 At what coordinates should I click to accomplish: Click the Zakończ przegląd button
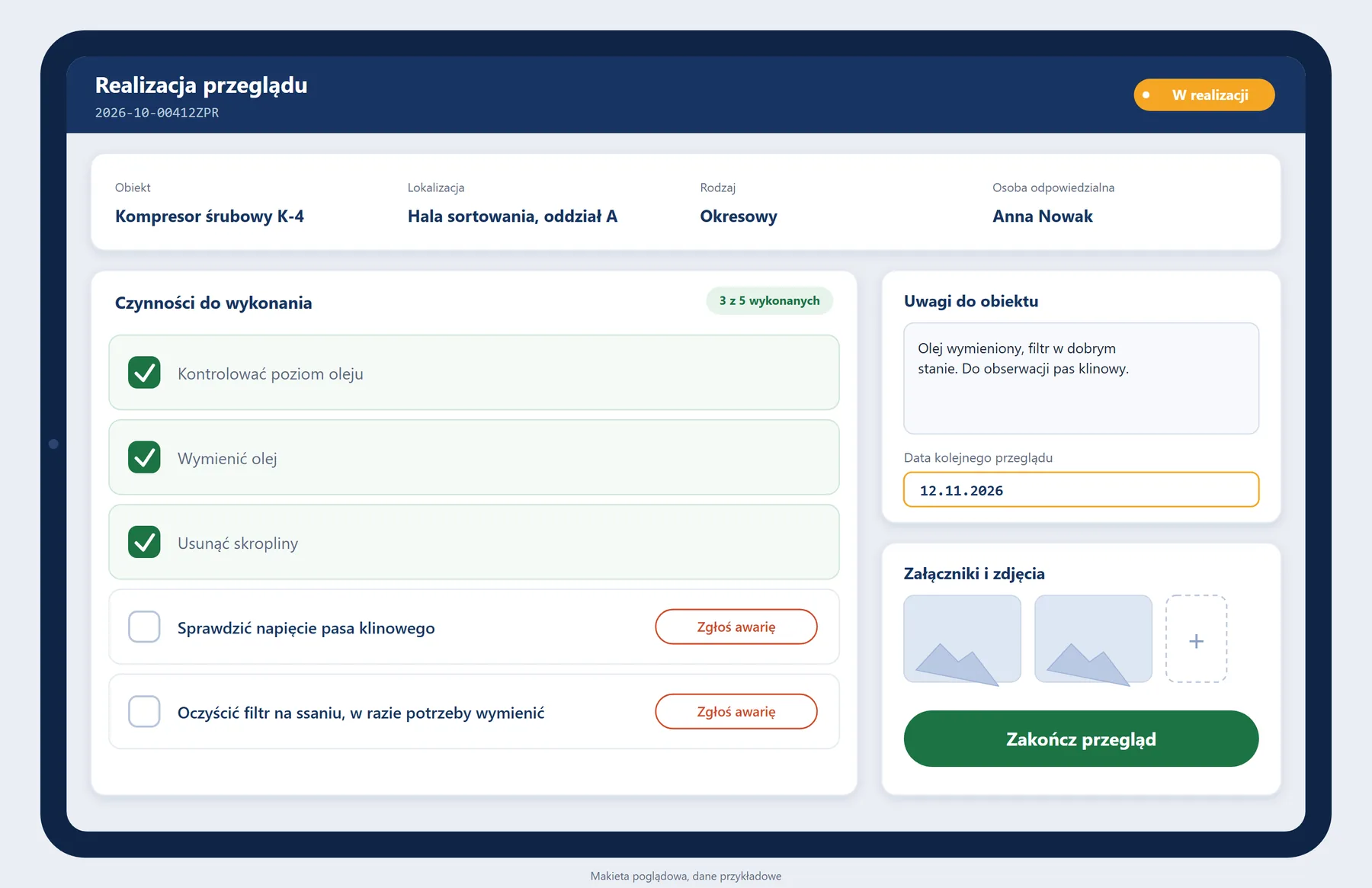click(x=1081, y=739)
